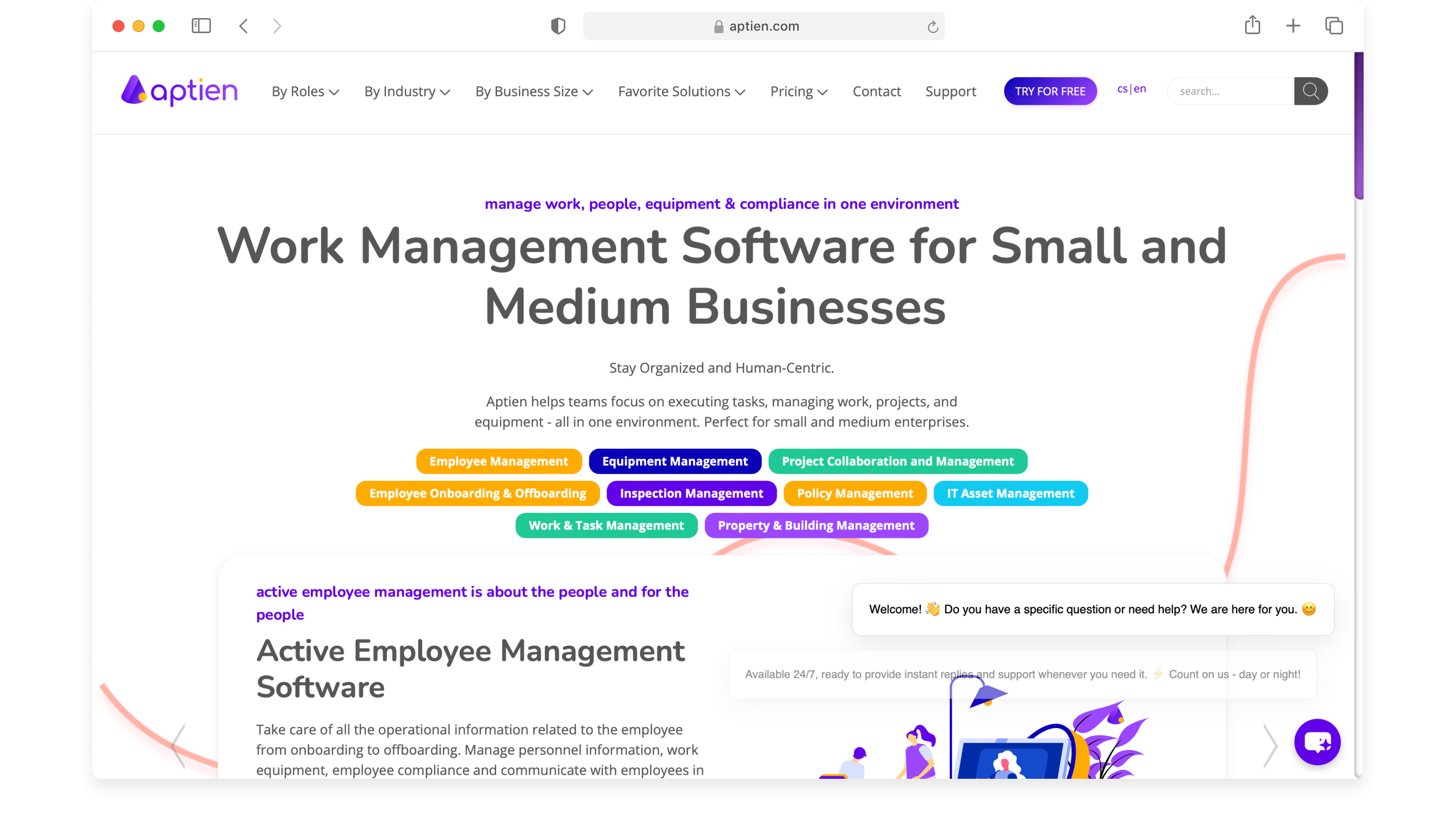The height and width of the screenshot is (838, 1456).
Task: Toggle Safari sidebar icon
Action: (x=201, y=26)
